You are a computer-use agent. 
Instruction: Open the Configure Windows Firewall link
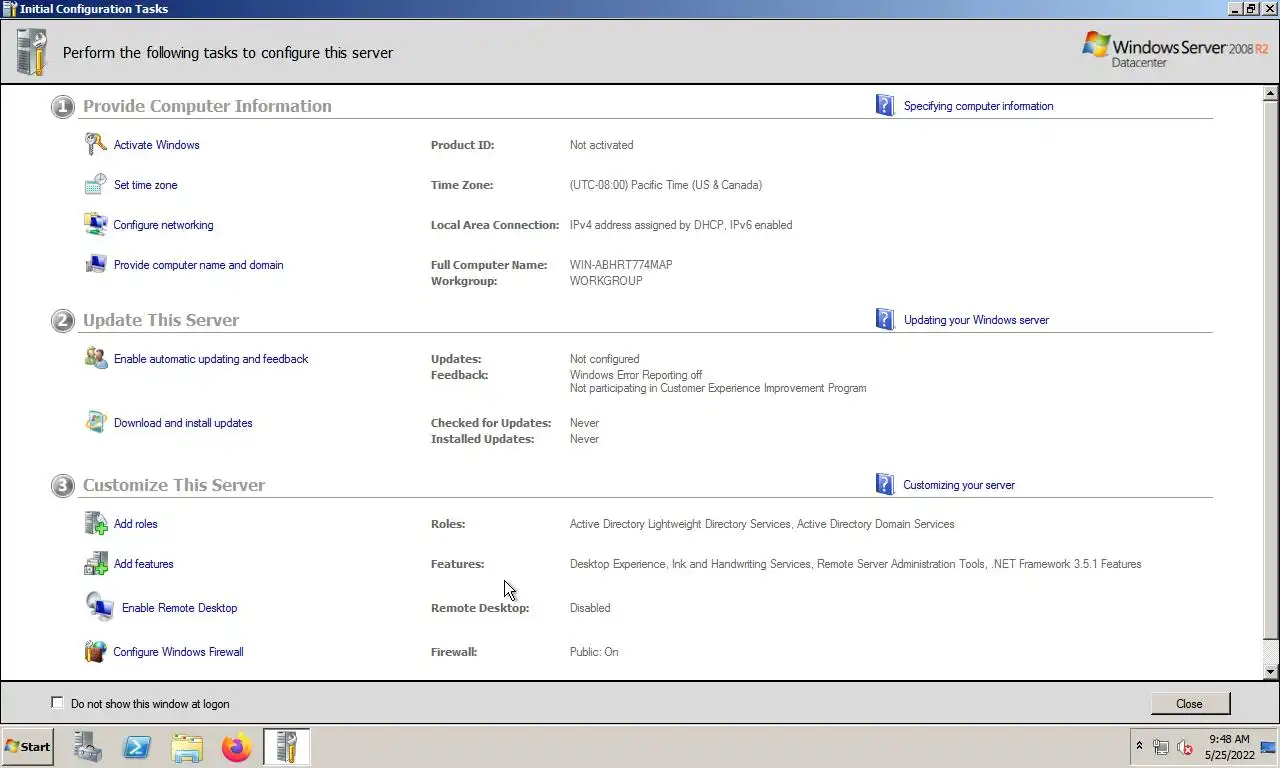click(x=178, y=652)
